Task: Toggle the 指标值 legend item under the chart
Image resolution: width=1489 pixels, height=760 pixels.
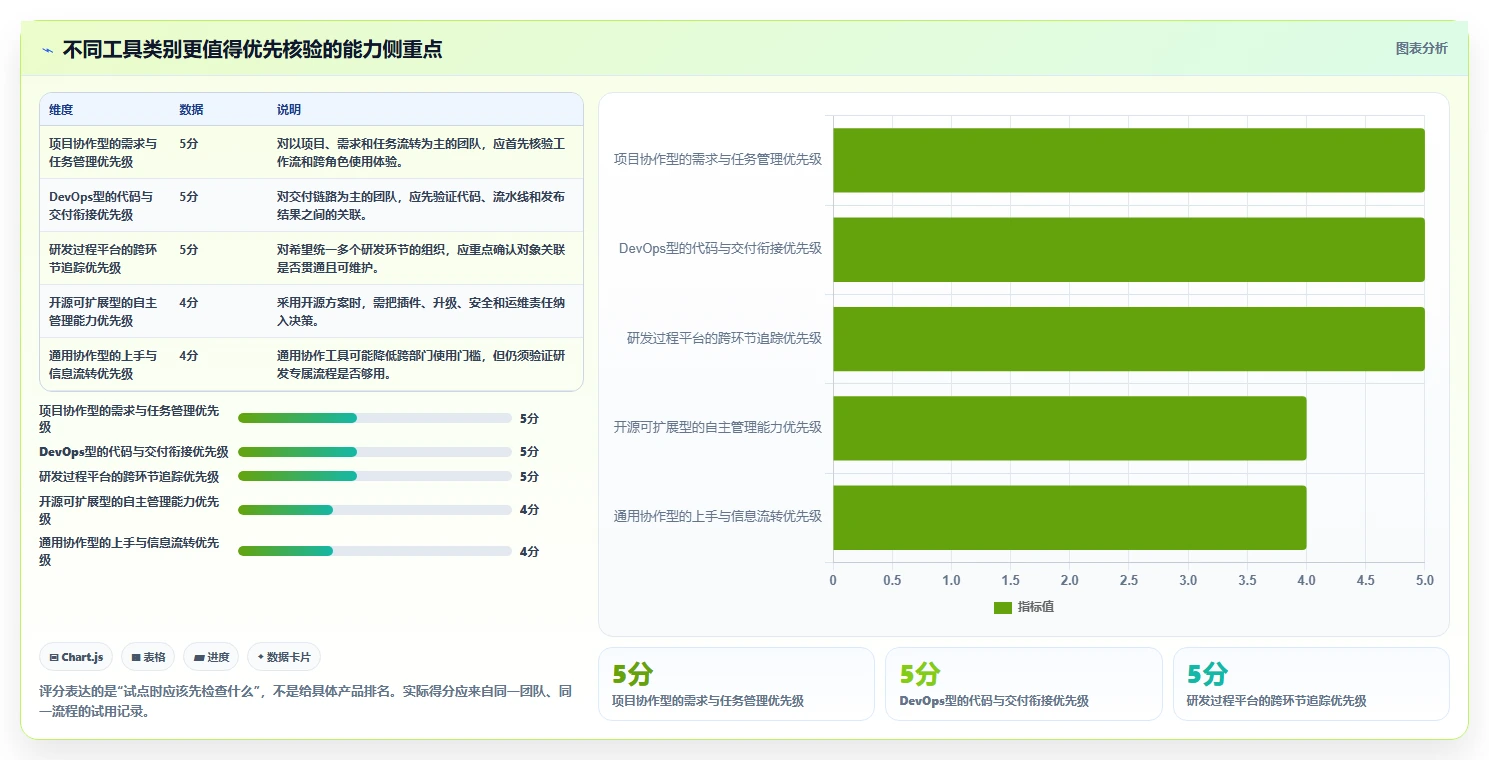Action: coord(1023,607)
